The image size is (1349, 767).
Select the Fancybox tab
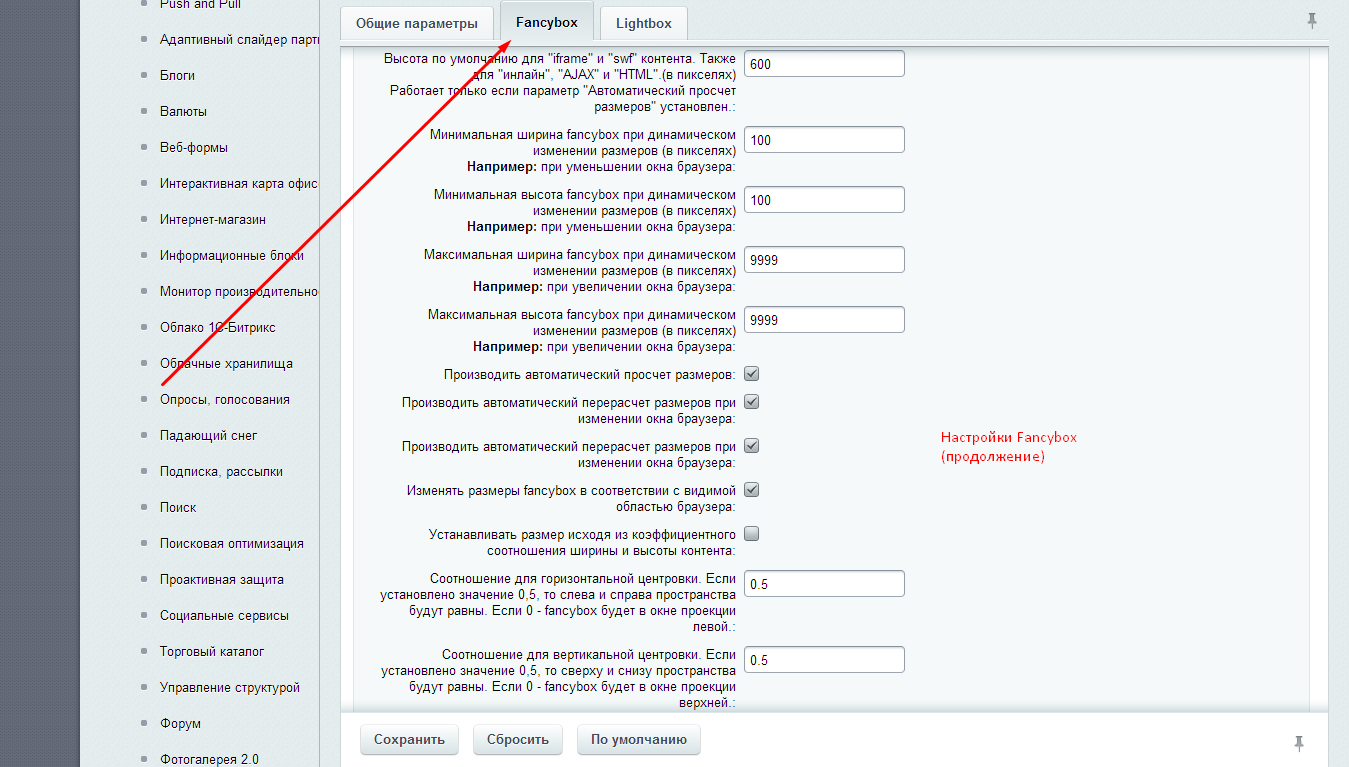[x=547, y=22]
